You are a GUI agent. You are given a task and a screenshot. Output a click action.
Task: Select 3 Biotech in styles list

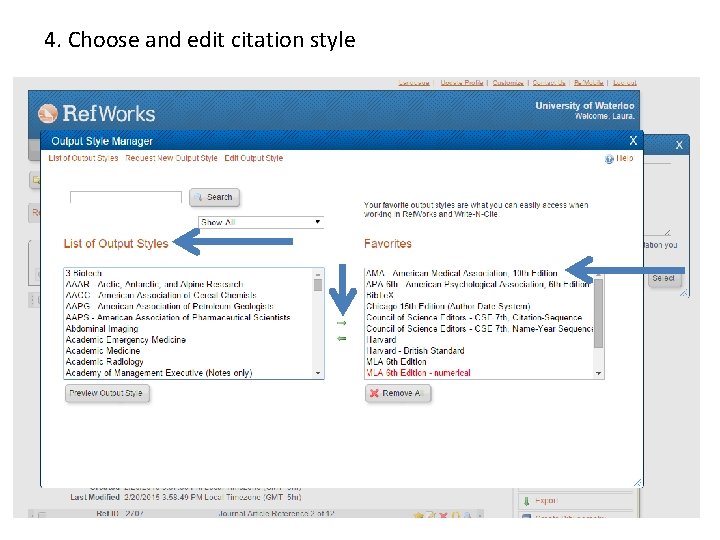pos(84,273)
